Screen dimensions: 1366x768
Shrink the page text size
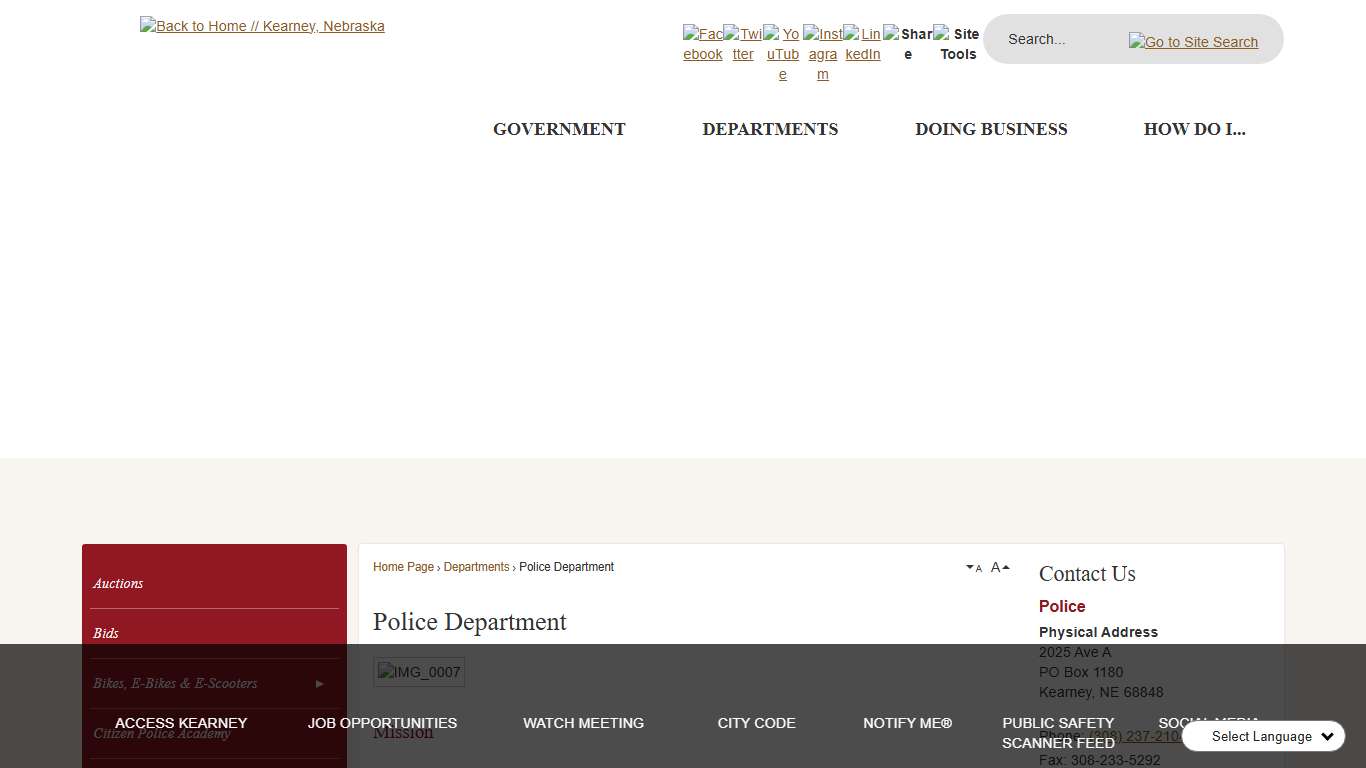[x=974, y=567]
